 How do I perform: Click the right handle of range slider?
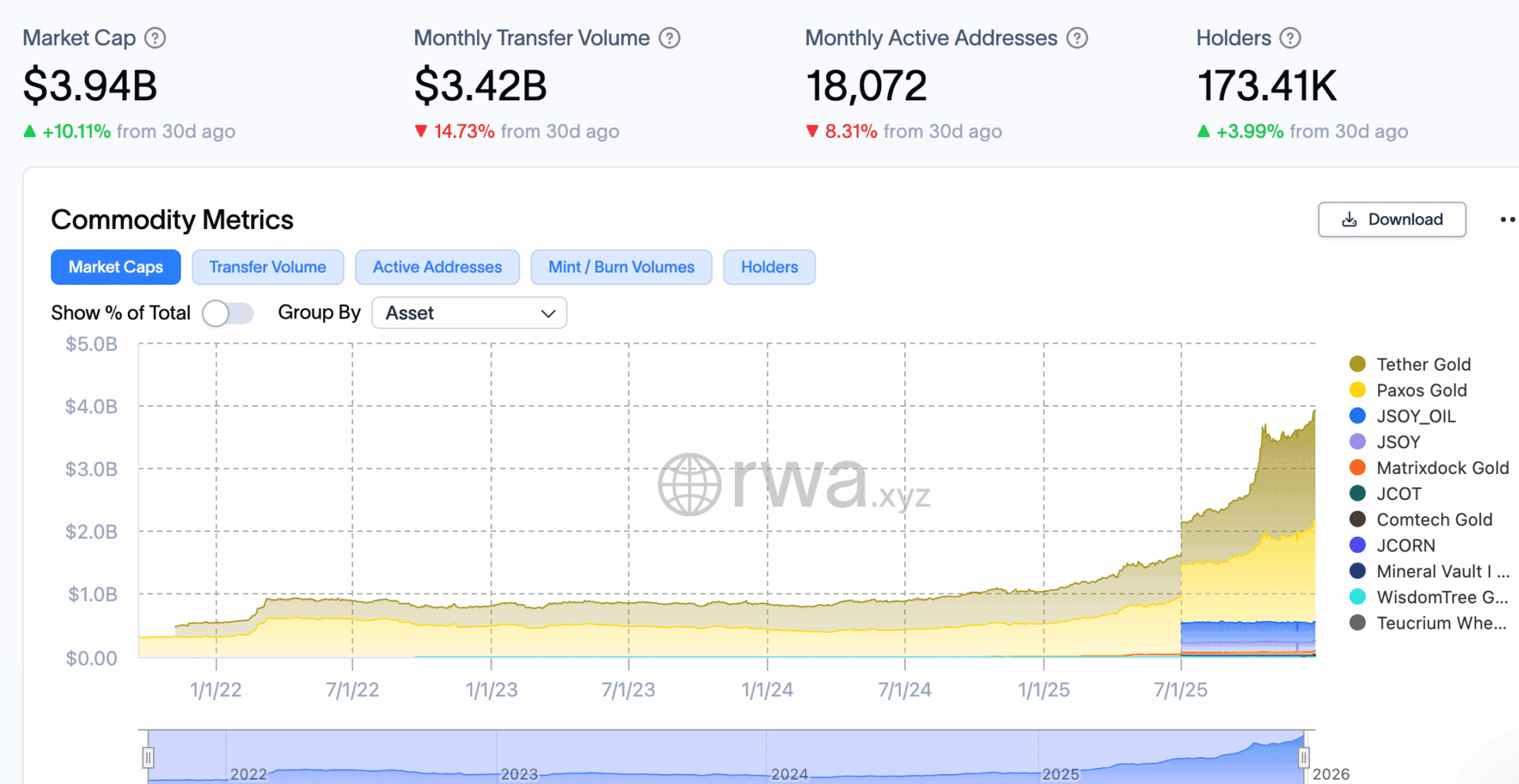coord(1303,758)
